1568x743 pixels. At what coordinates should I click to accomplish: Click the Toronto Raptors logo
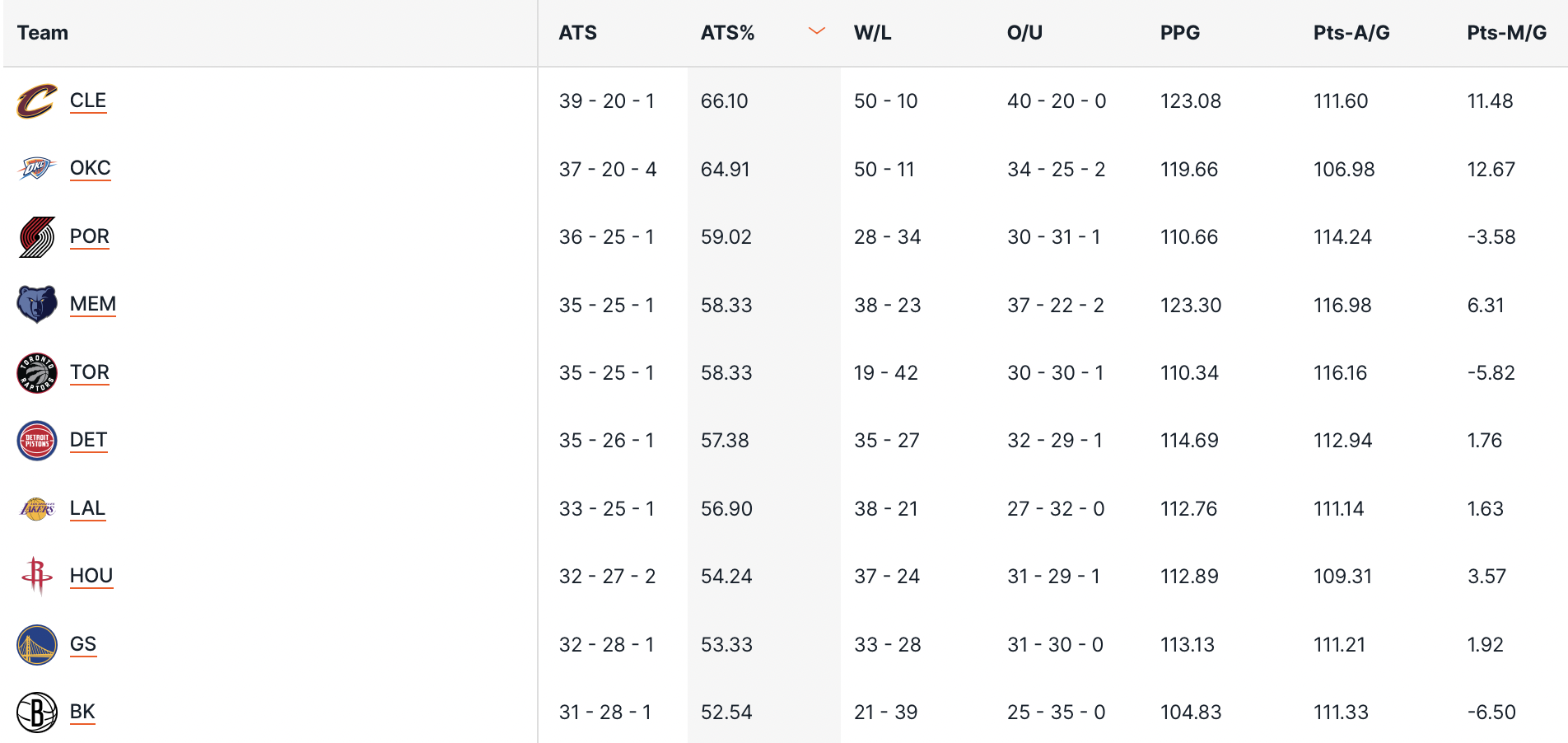(x=37, y=373)
